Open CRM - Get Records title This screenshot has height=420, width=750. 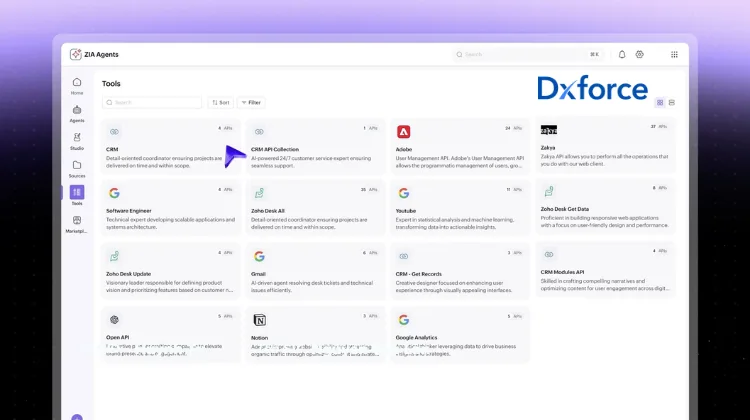click(x=419, y=274)
